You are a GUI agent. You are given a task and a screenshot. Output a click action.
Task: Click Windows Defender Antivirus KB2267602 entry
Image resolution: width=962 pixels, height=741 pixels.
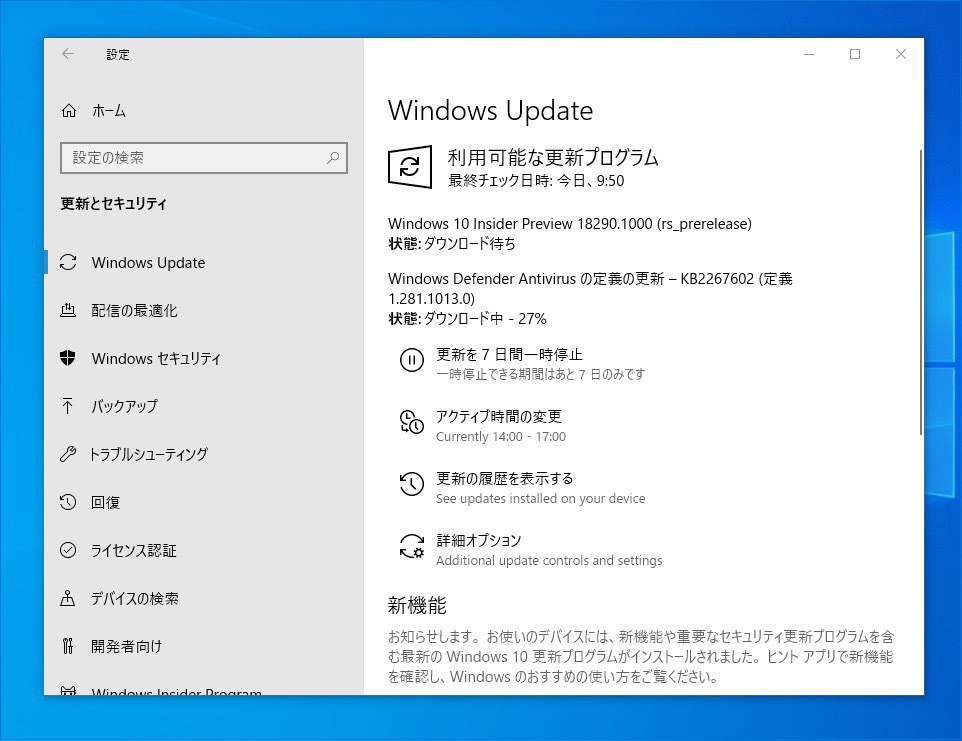point(590,288)
